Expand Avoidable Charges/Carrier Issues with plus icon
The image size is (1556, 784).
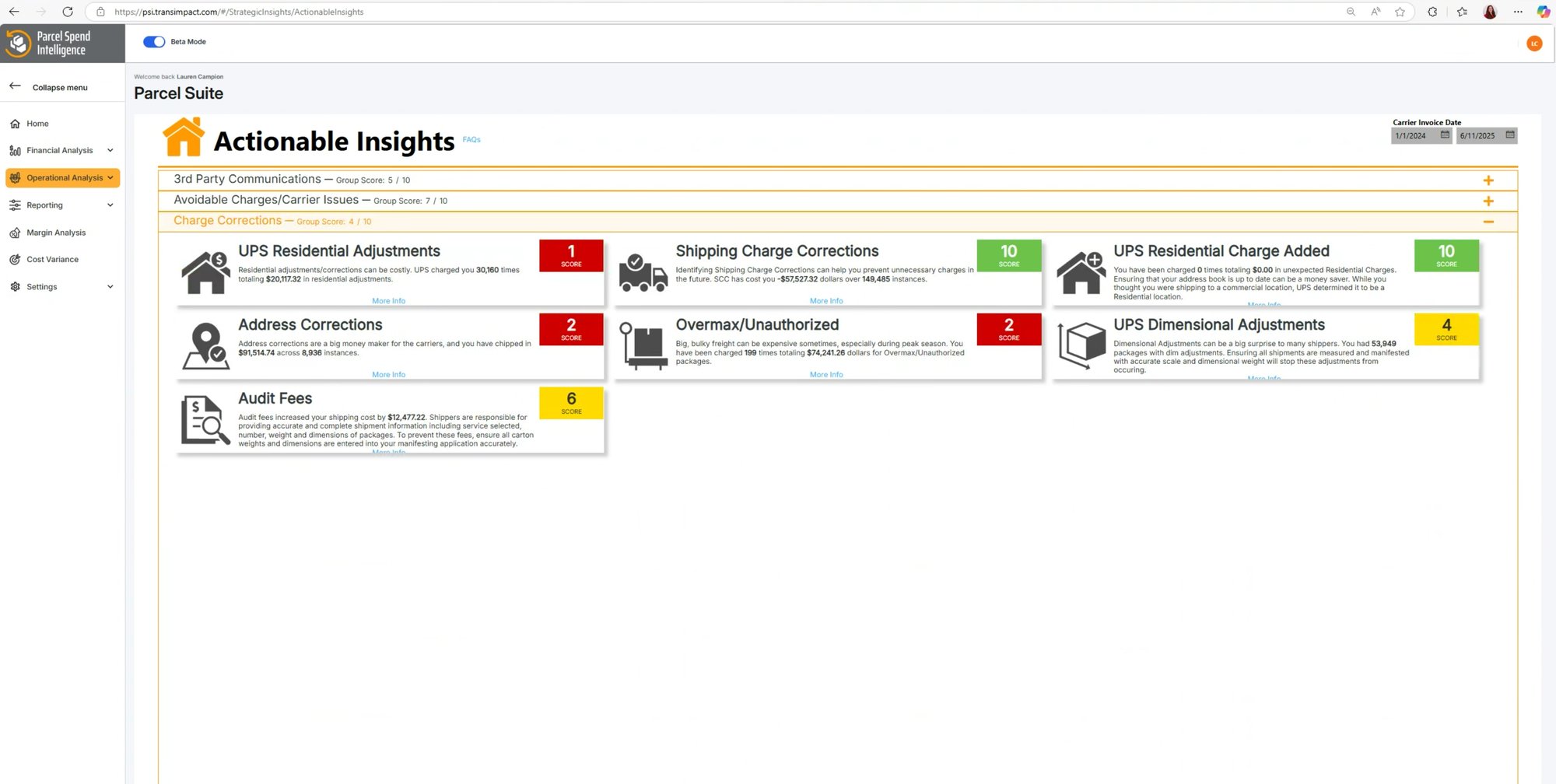pyautogui.click(x=1488, y=201)
